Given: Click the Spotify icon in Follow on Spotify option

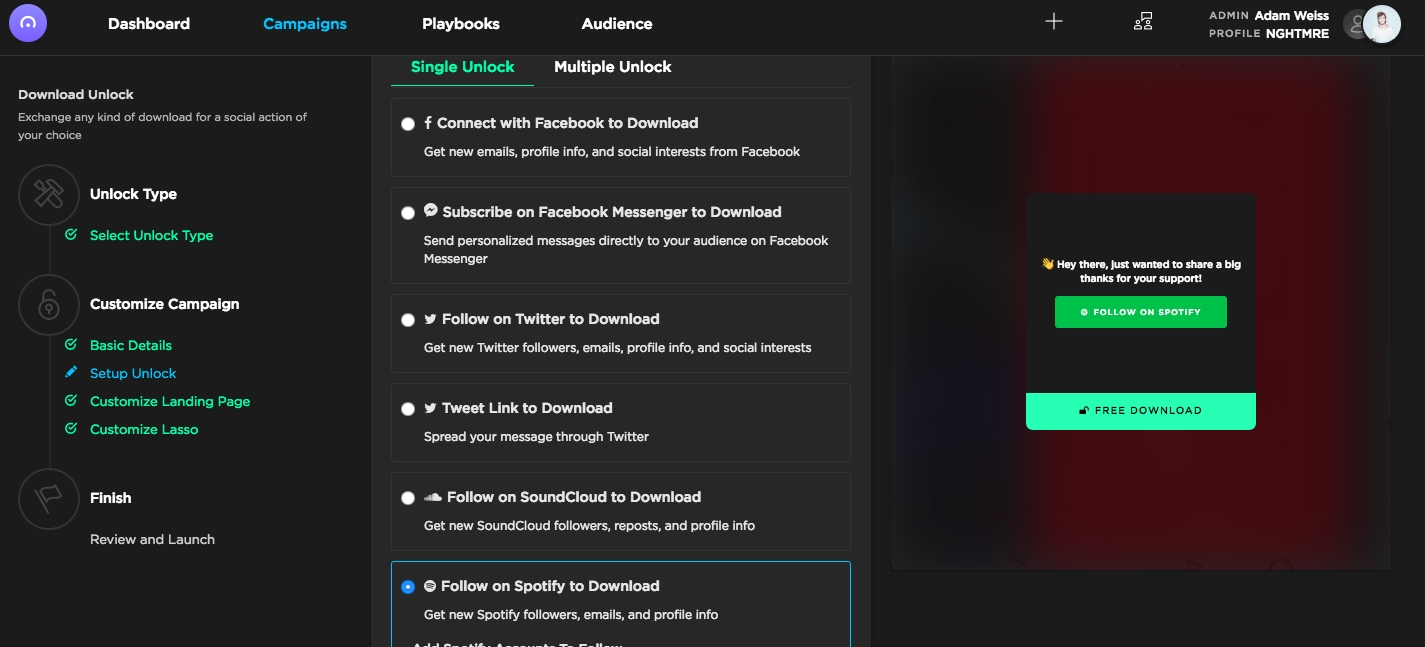Looking at the screenshot, I should pos(430,586).
